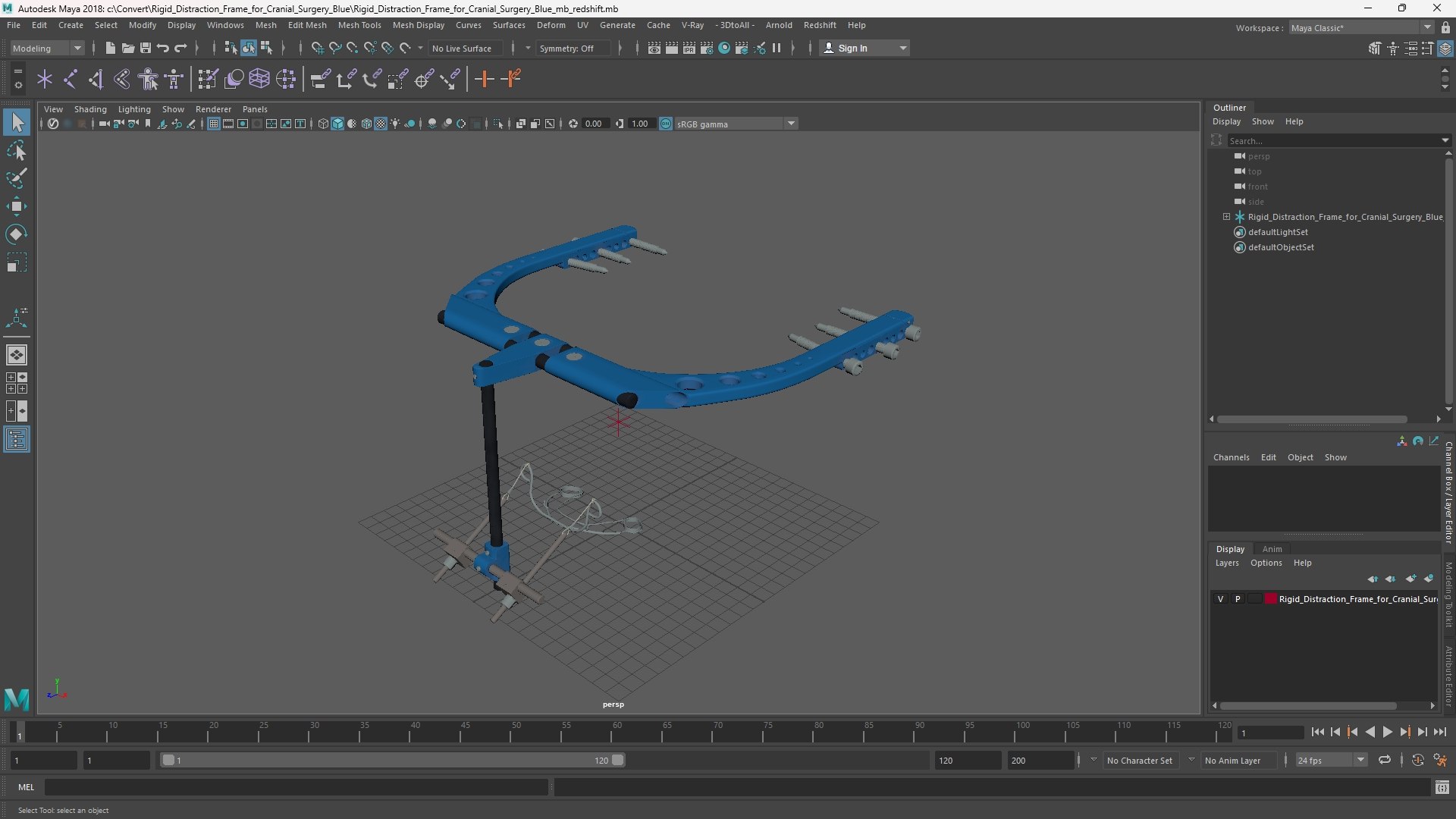
Task: Click the single-perspective layout icon
Action: tap(17, 355)
